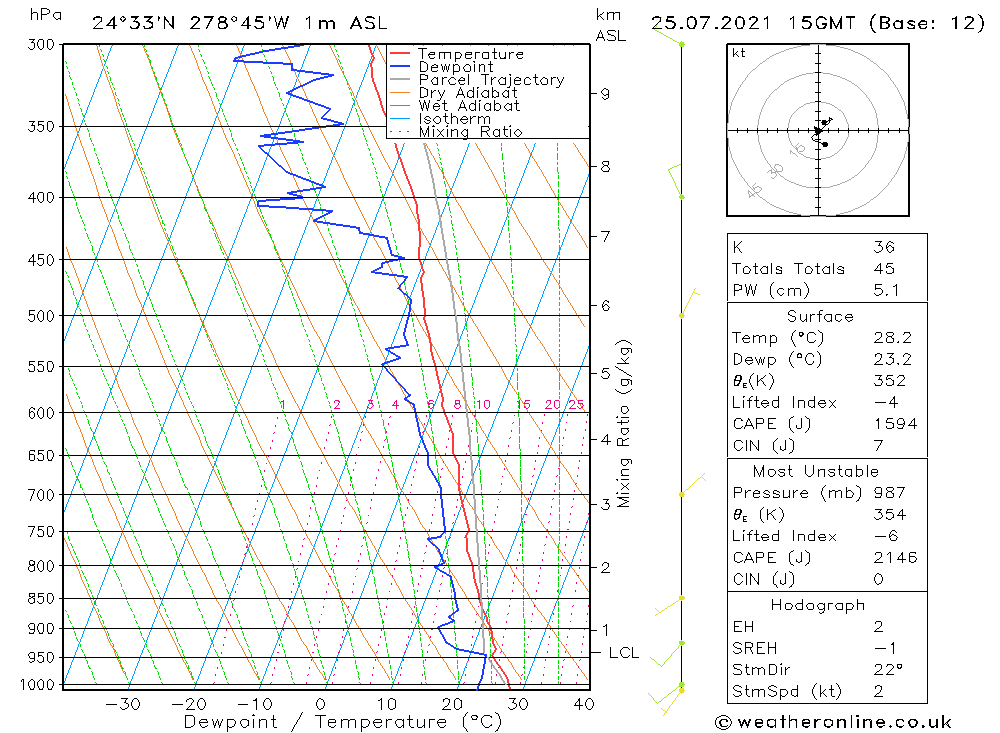
Task: Click the surface Lifted Index value -4
Action: pyautogui.click(x=886, y=403)
